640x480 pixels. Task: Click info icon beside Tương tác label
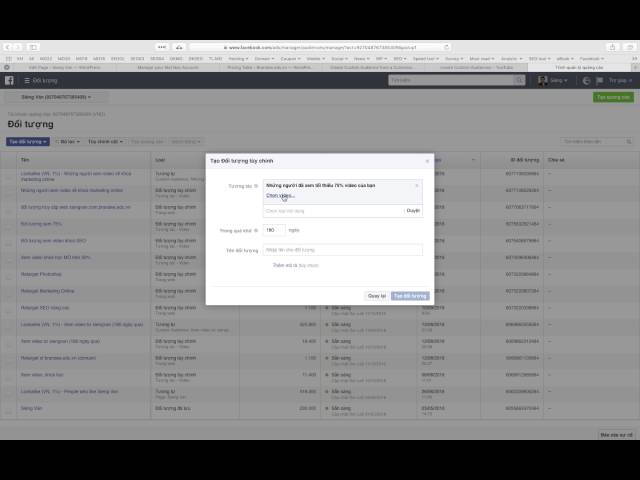(256, 186)
